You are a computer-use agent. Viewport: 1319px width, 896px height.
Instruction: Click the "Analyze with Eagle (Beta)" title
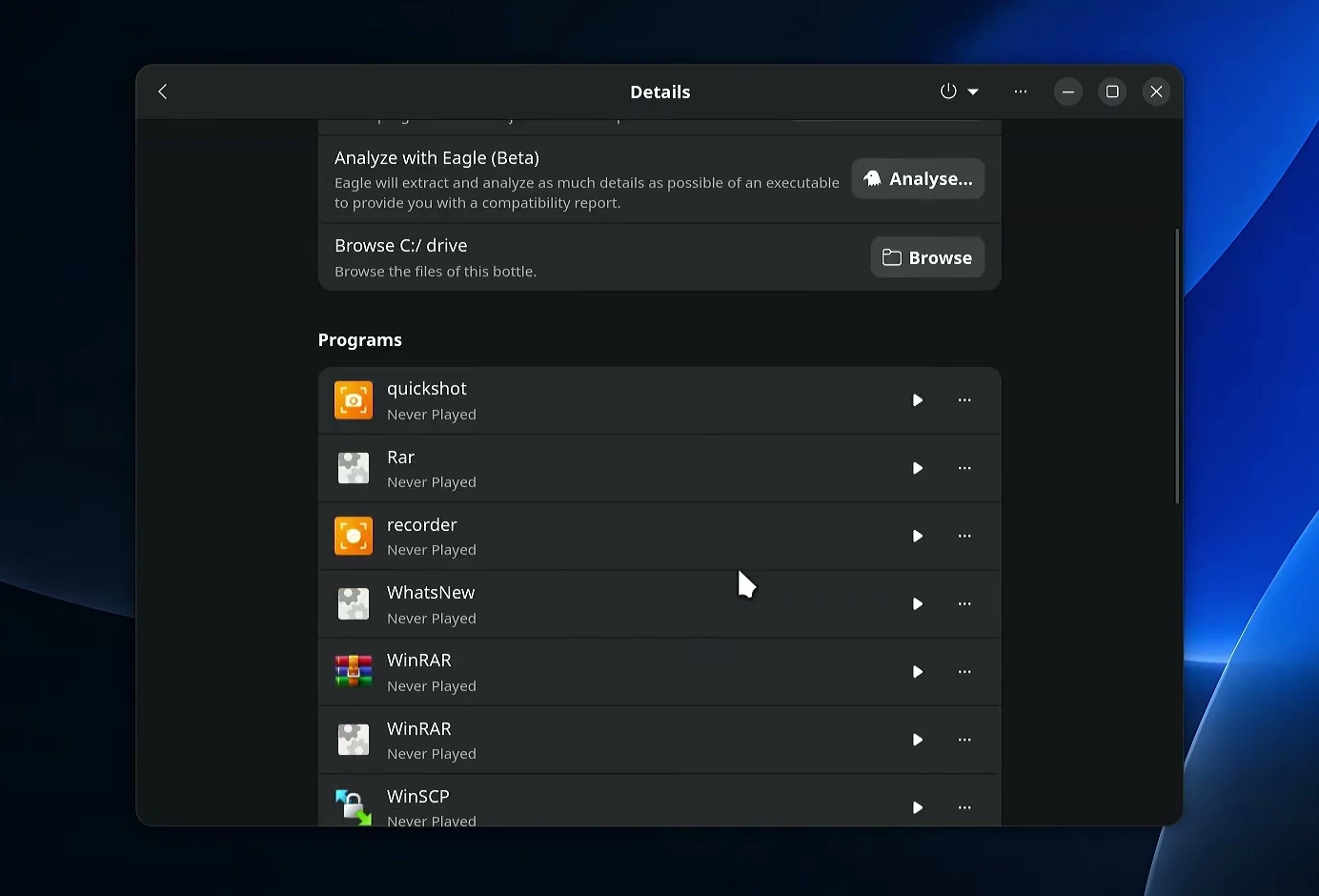(437, 158)
